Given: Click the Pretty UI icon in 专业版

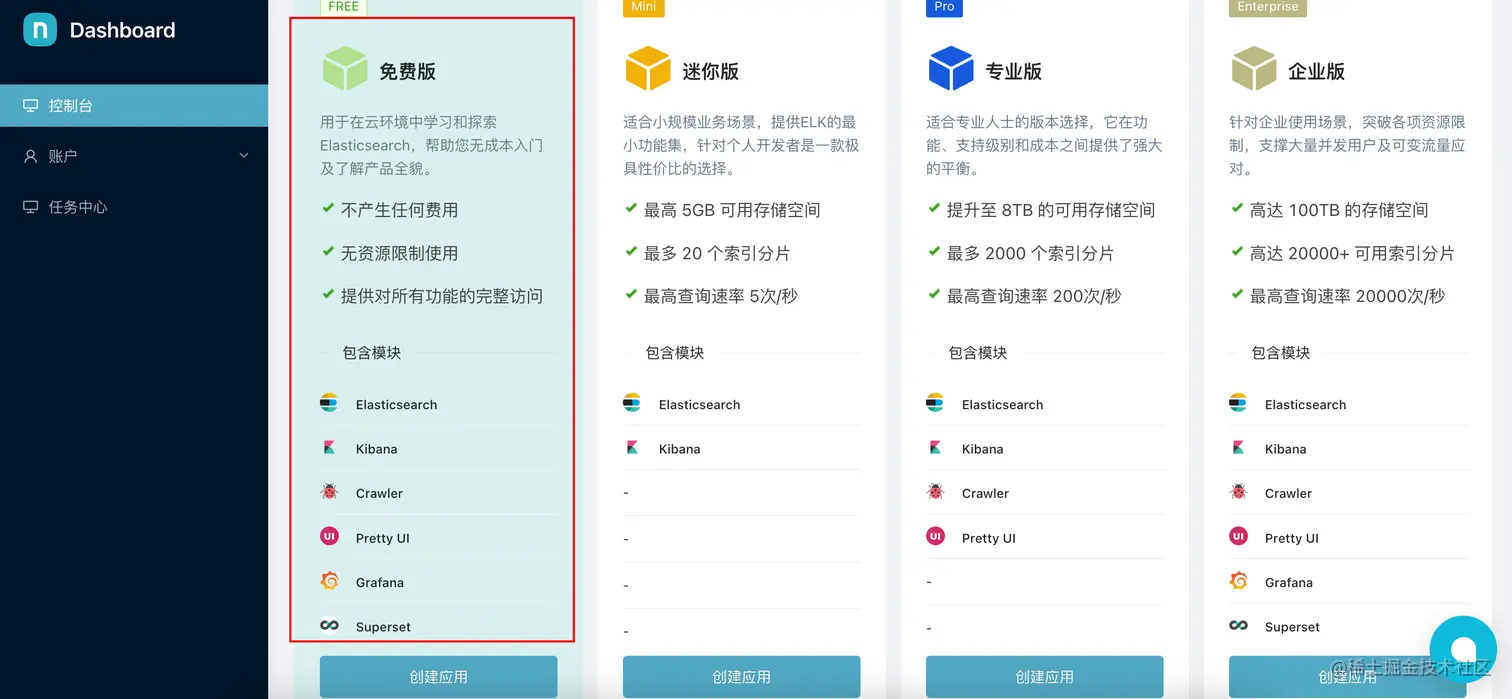Looking at the screenshot, I should 935,536.
